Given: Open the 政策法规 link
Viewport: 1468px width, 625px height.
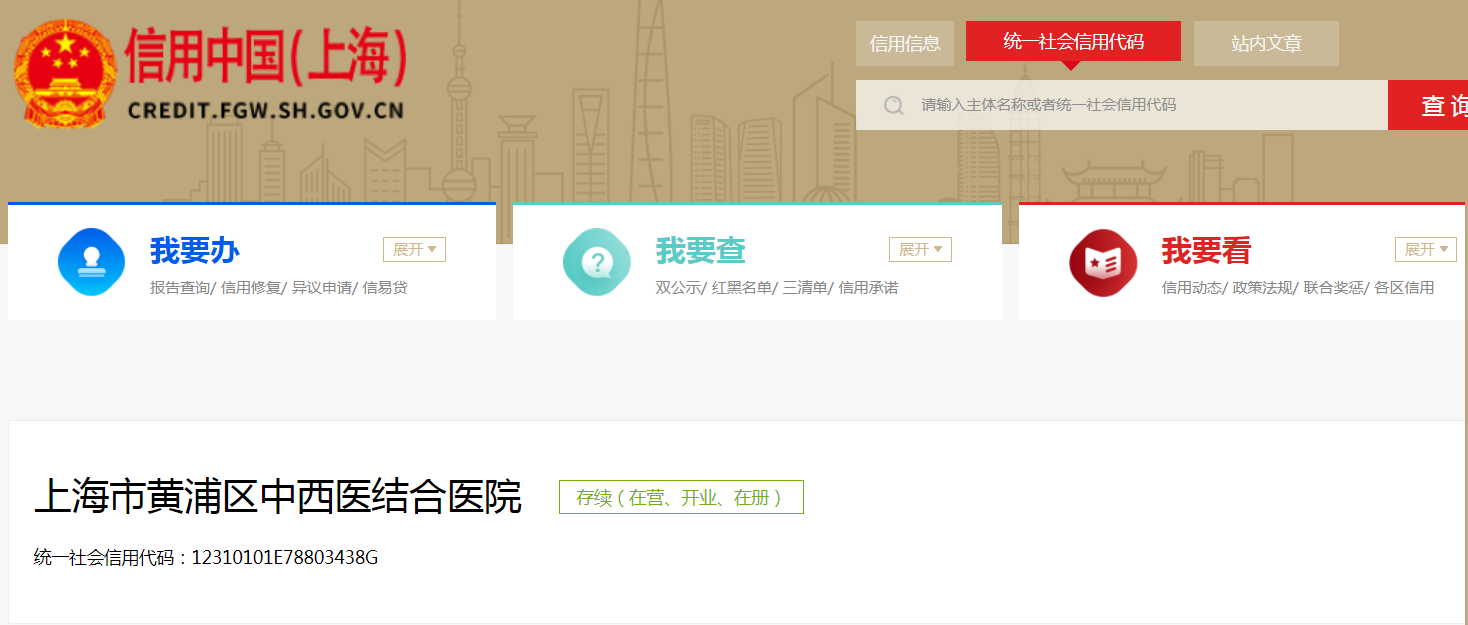Looking at the screenshot, I should 1263,288.
